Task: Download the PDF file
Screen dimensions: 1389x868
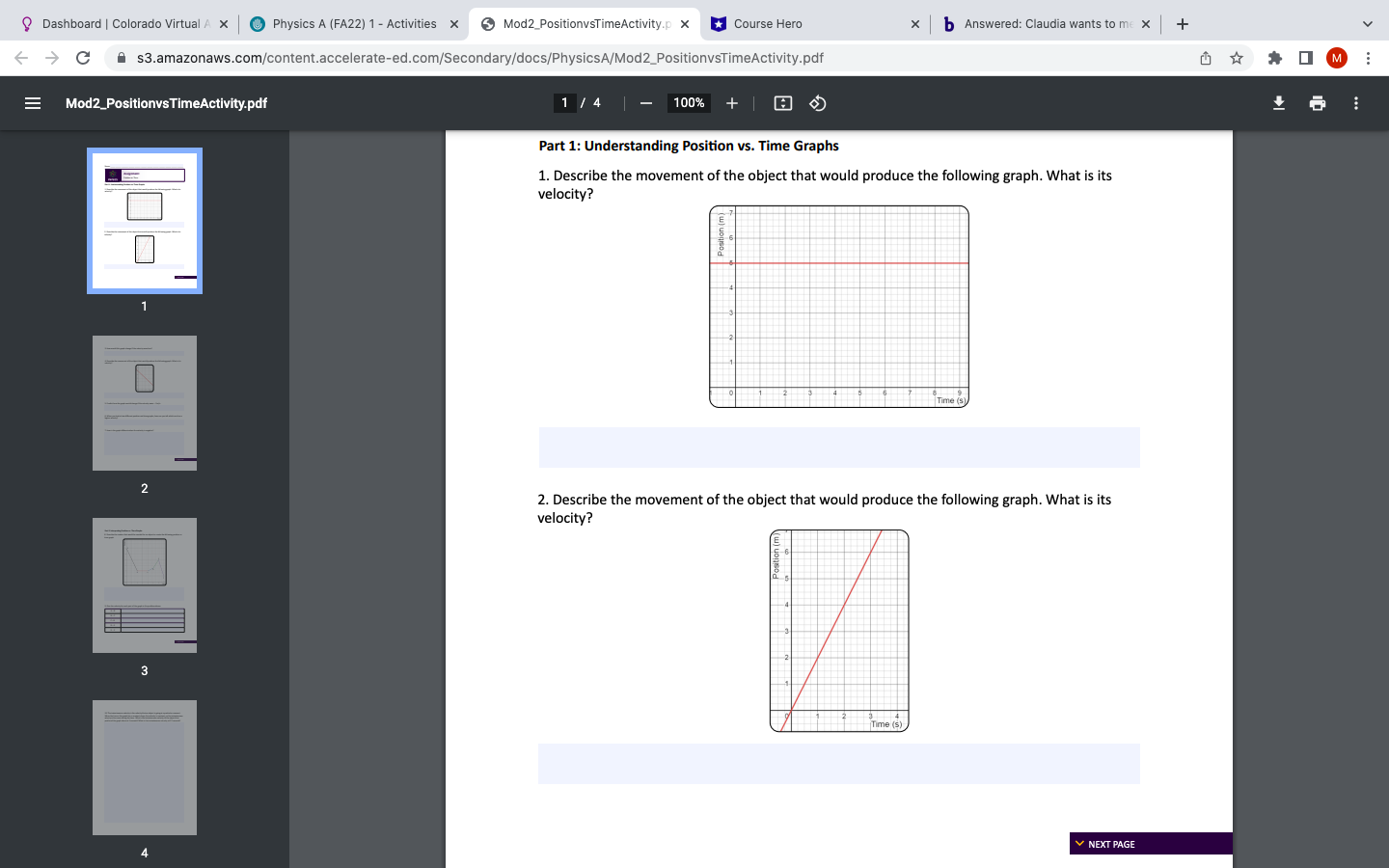Action: point(1278,103)
